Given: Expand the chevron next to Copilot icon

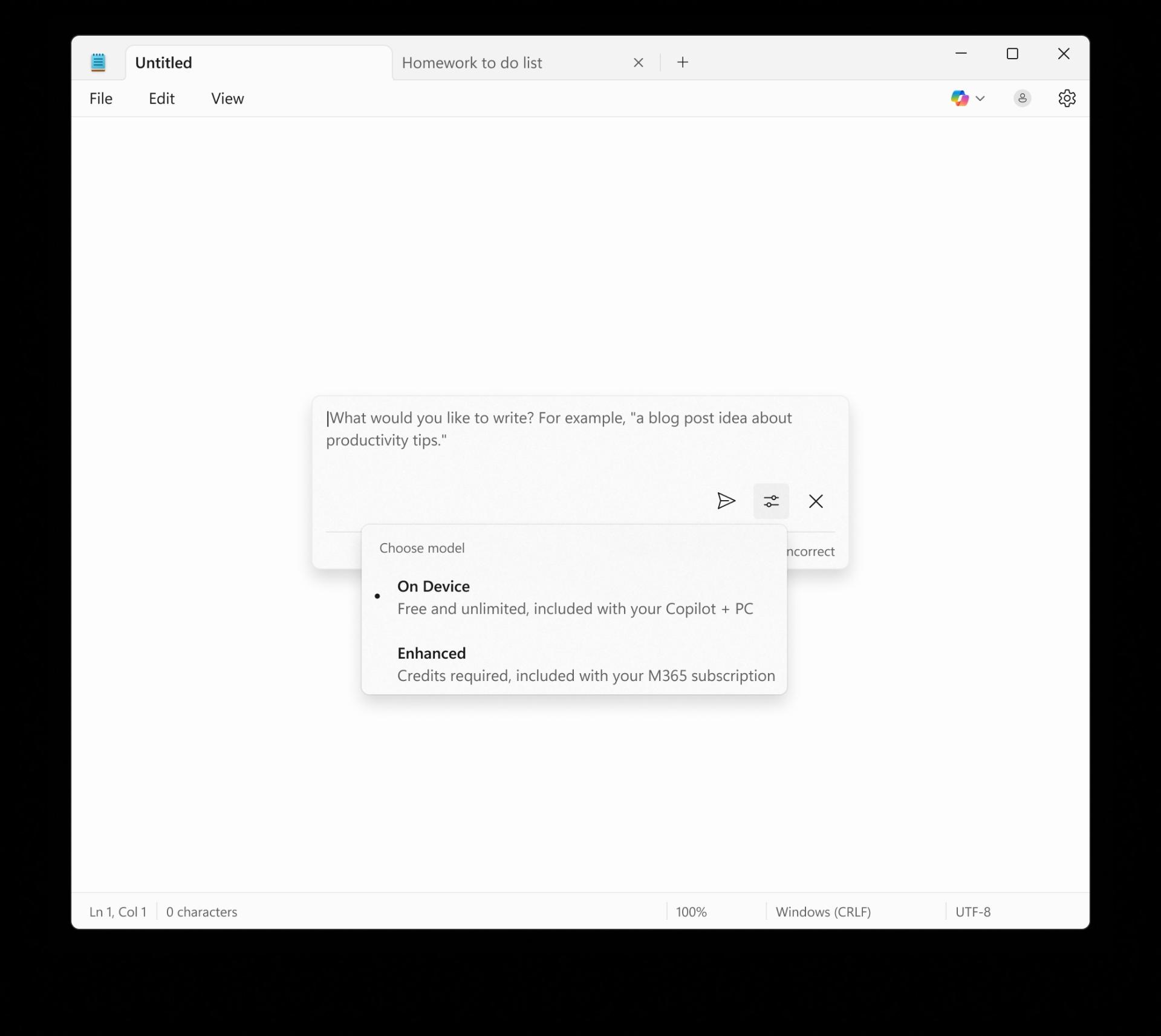Looking at the screenshot, I should [x=980, y=99].
